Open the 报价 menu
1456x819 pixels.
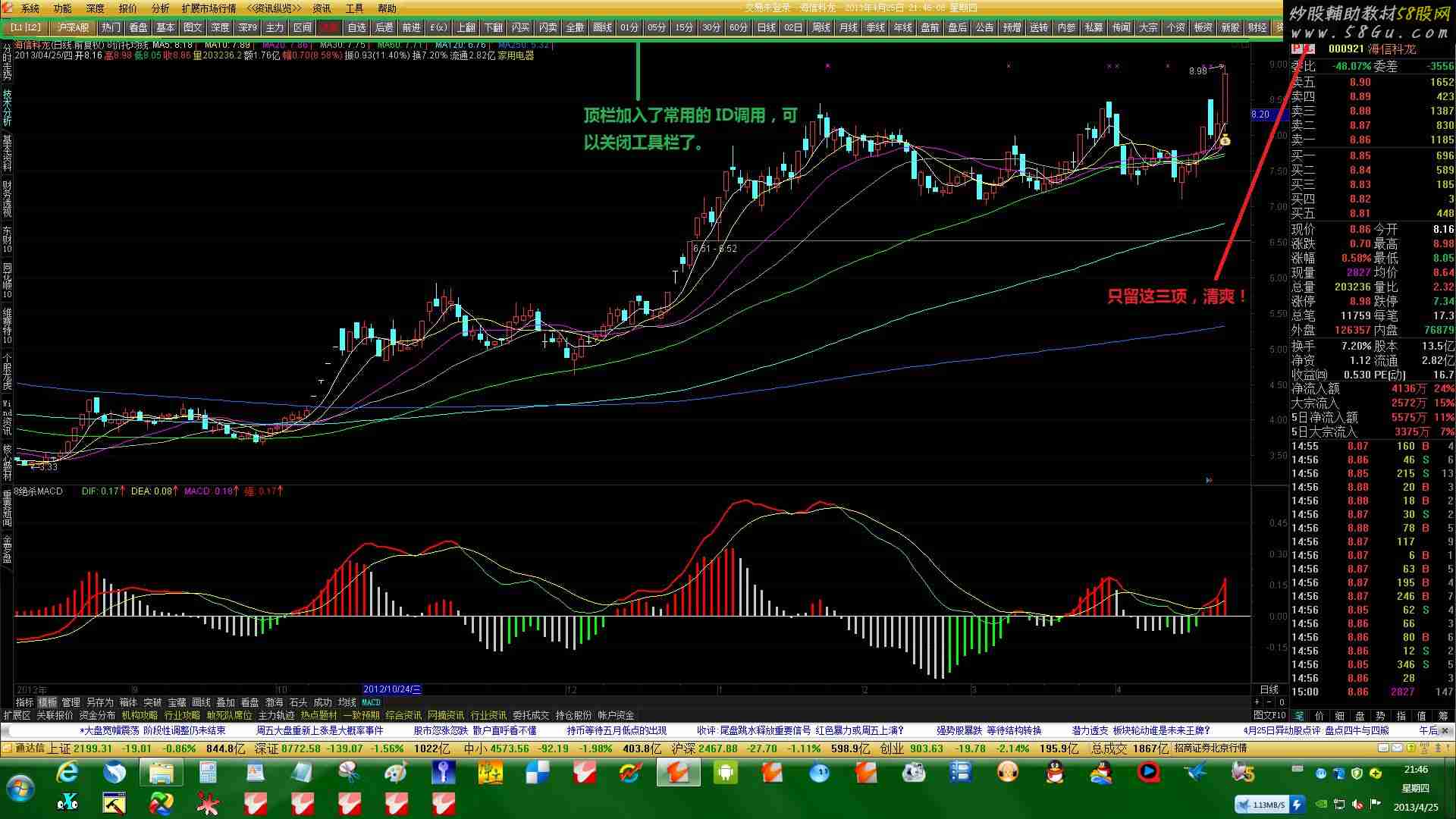(127, 8)
